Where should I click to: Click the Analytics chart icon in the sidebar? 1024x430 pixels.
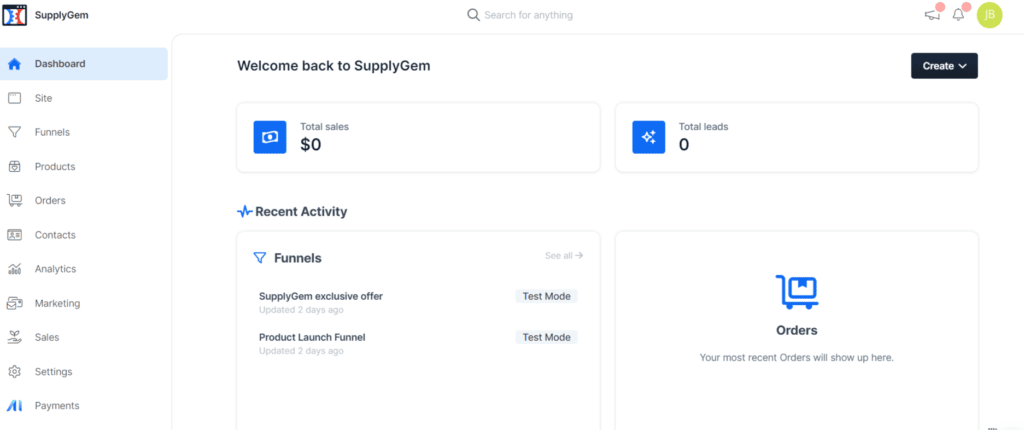[x=14, y=269]
